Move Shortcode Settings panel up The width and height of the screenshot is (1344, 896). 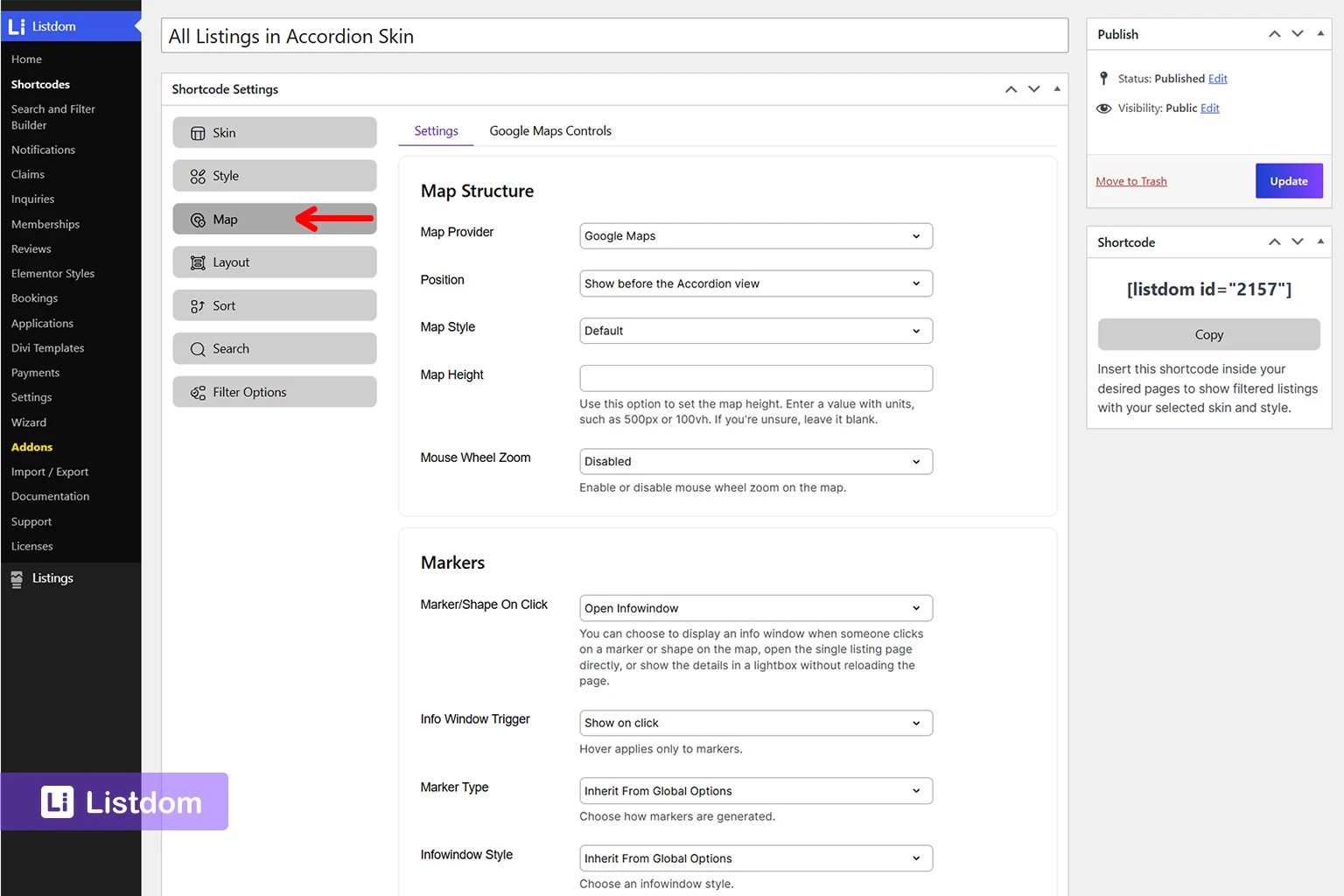(x=1011, y=89)
